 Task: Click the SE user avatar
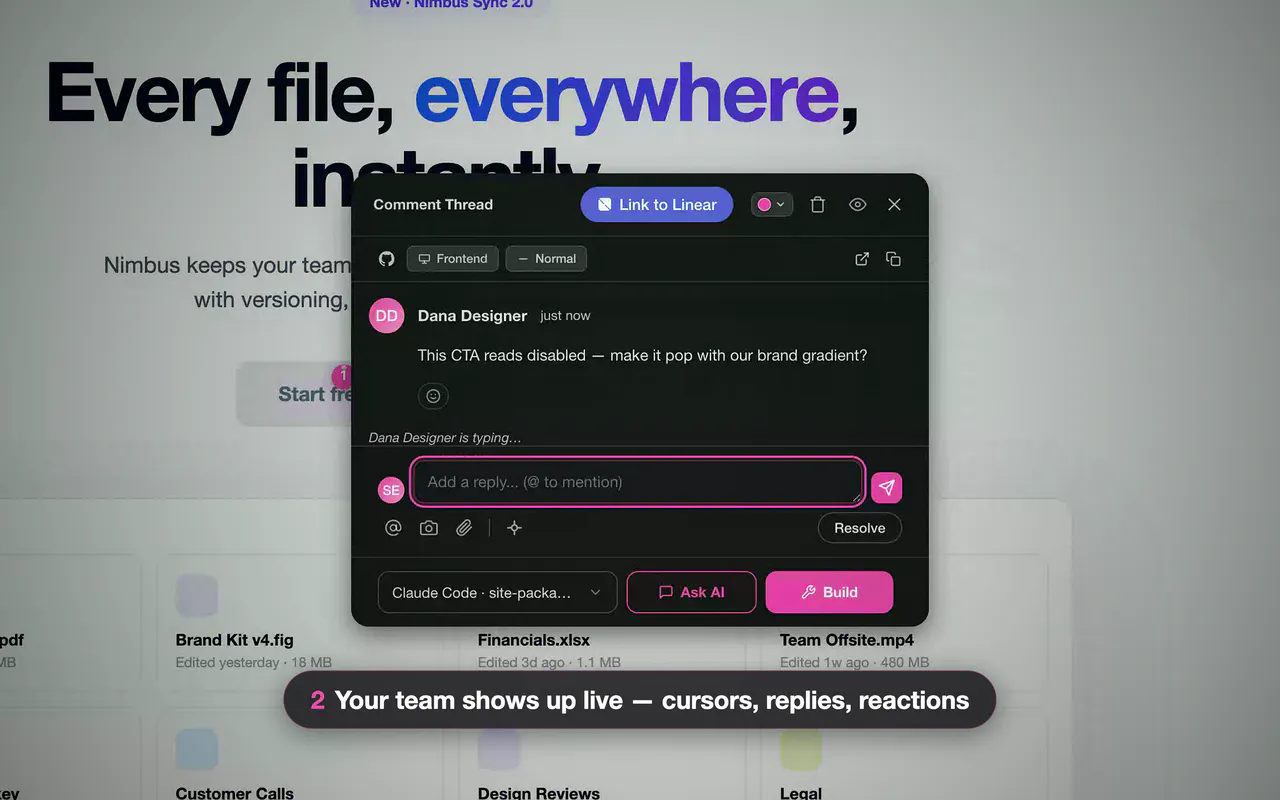[x=391, y=490]
